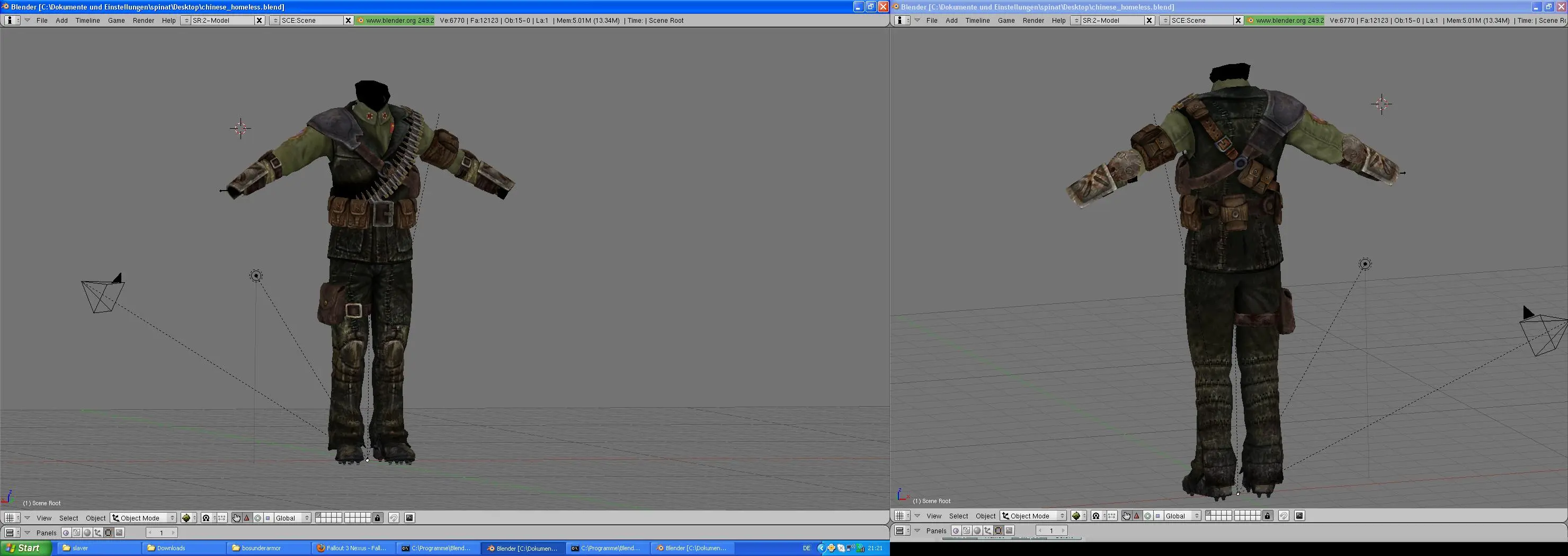This screenshot has width=1568, height=556.
Task: Enable rotate manipulator ring in right window
Action: [1148, 516]
